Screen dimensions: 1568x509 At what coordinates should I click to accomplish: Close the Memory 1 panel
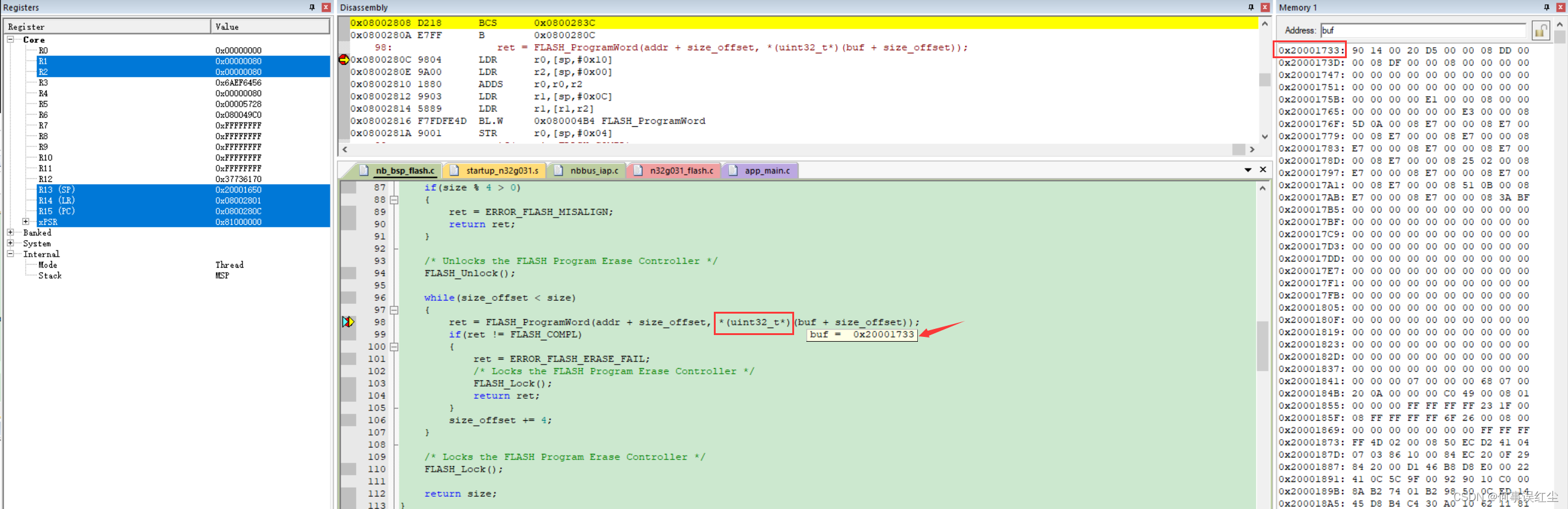coord(1560,7)
